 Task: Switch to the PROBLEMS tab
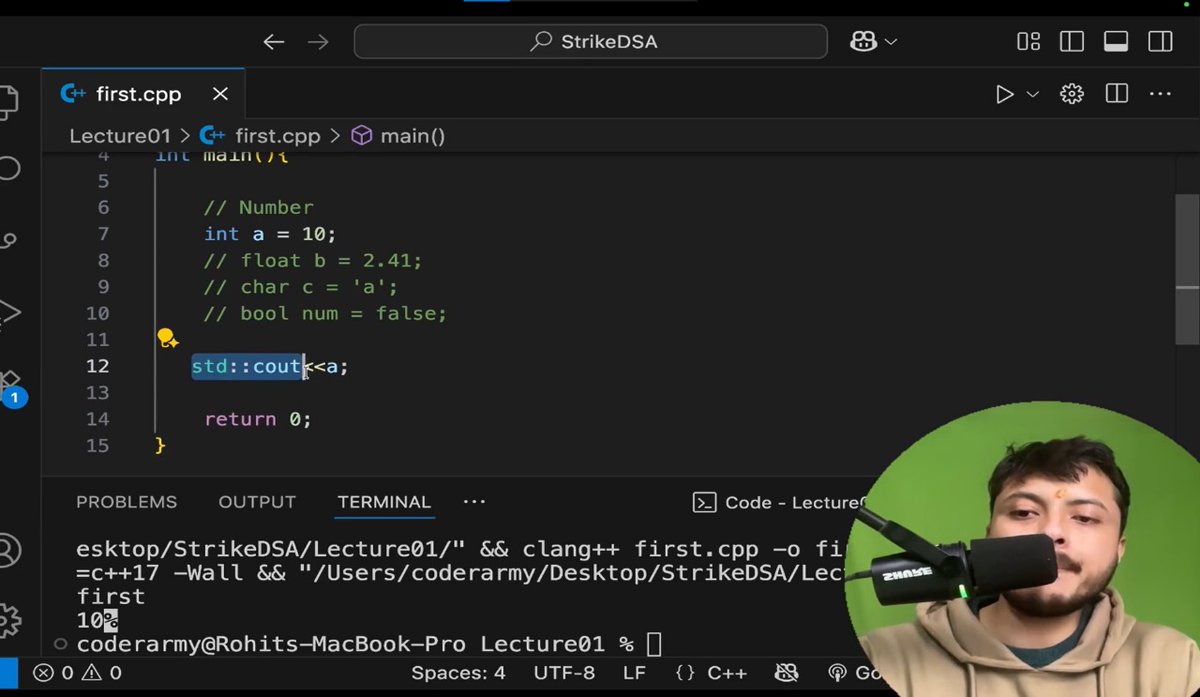[x=126, y=502]
